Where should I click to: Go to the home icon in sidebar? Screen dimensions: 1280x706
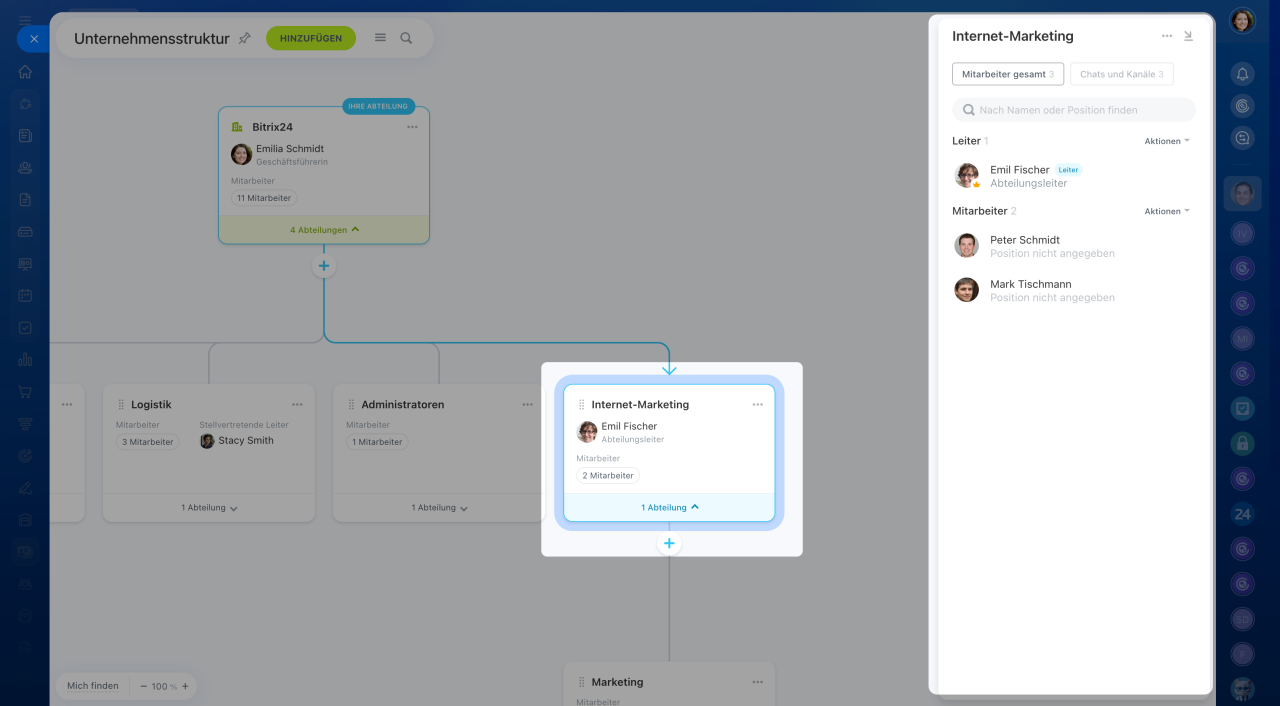[x=25, y=72]
